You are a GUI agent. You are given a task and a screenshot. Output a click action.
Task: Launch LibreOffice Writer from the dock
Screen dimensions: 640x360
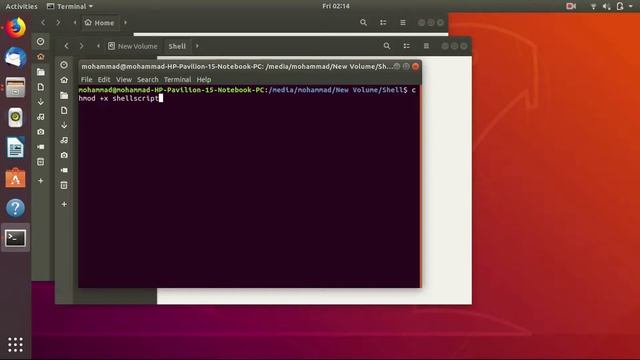click(x=16, y=148)
